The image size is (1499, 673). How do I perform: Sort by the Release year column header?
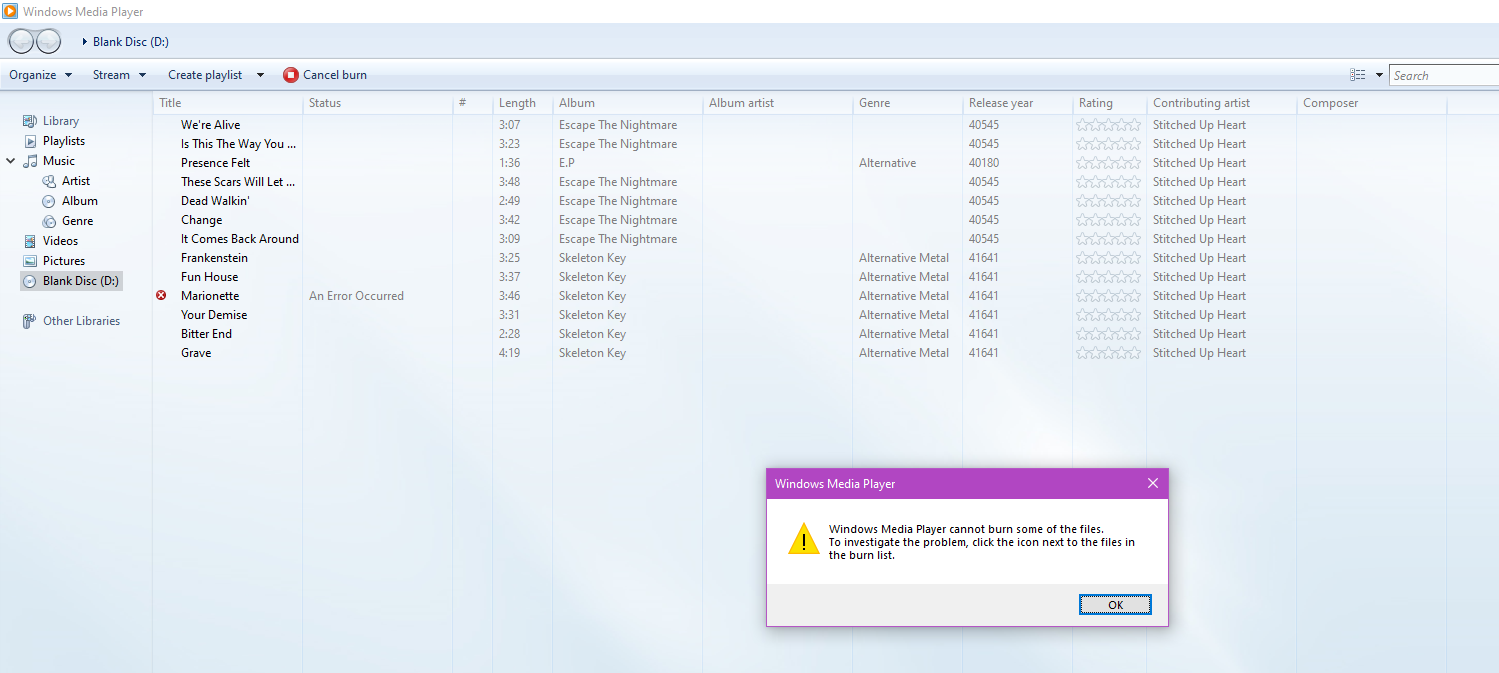click(x=1018, y=103)
